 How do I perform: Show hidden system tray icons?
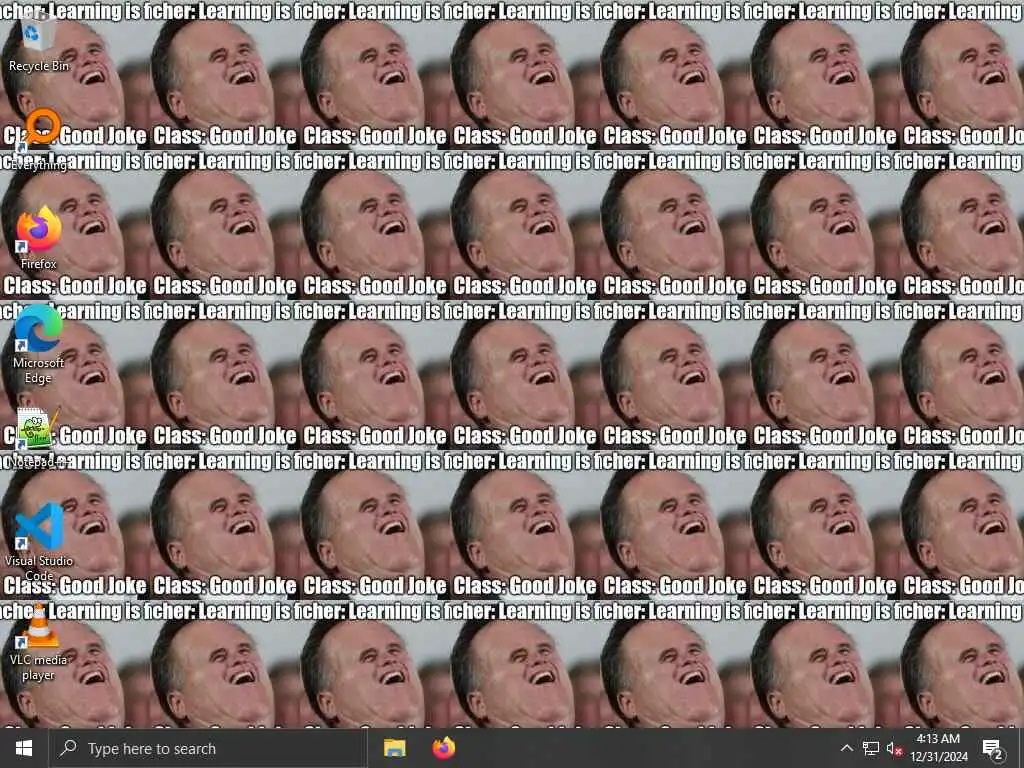[x=846, y=748]
